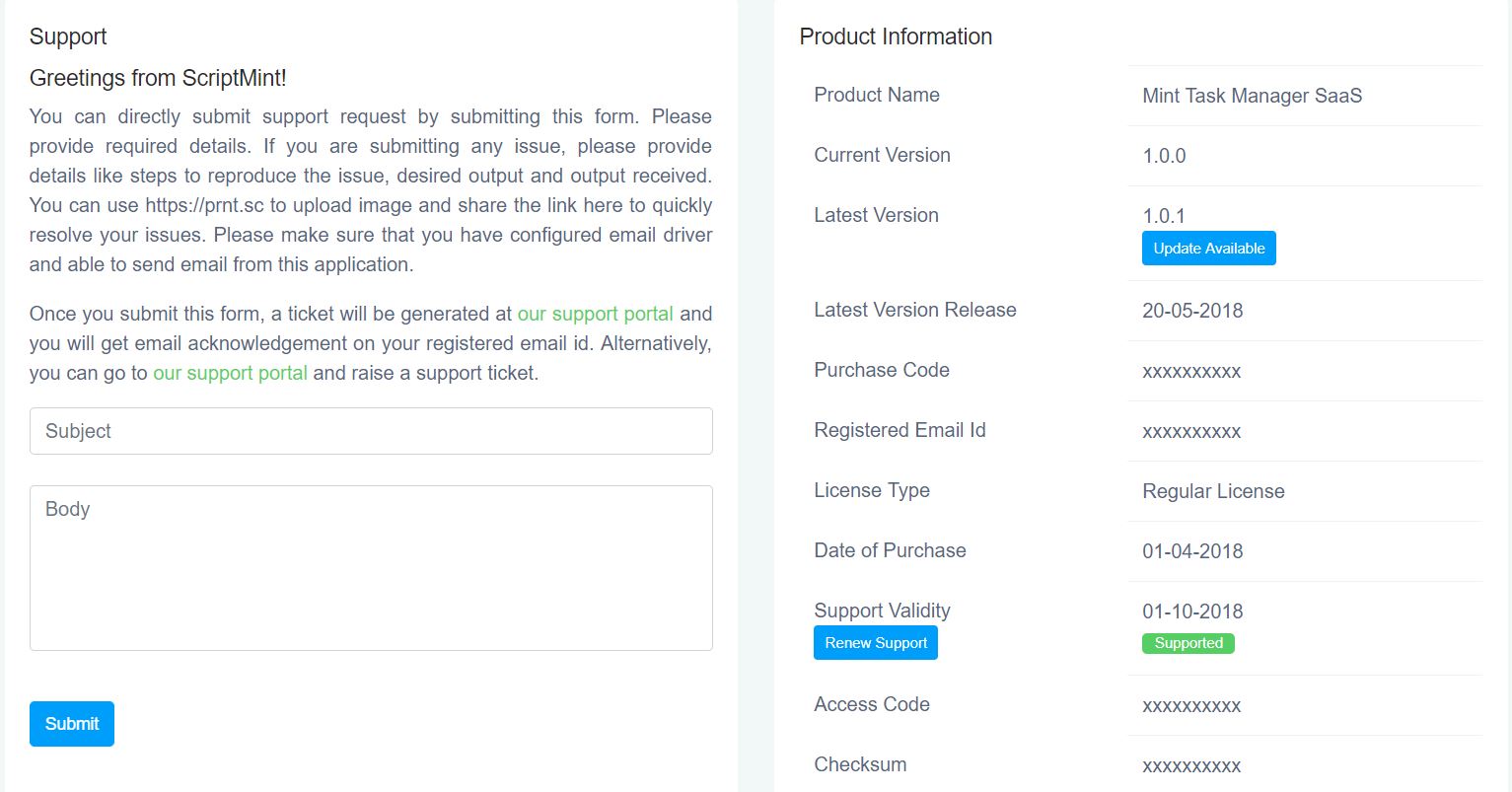The height and width of the screenshot is (792, 1512).
Task: Select the masked Purchase Code value
Action: [x=1191, y=372]
